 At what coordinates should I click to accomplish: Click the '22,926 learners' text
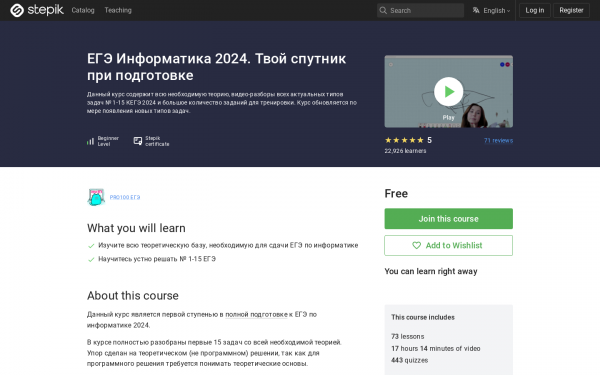(405, 151)
